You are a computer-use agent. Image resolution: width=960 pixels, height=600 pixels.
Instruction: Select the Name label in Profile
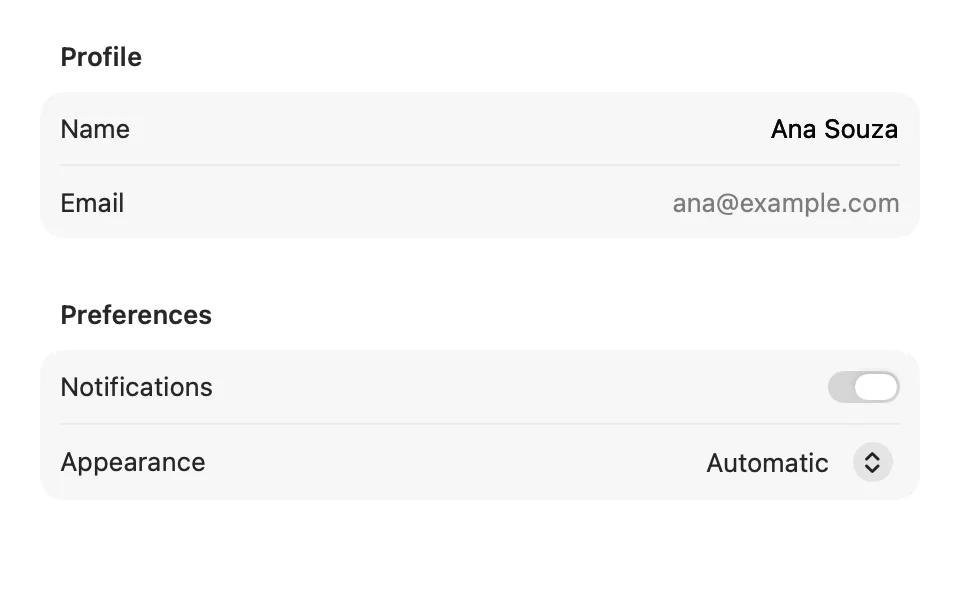click(x=95, y=129)
